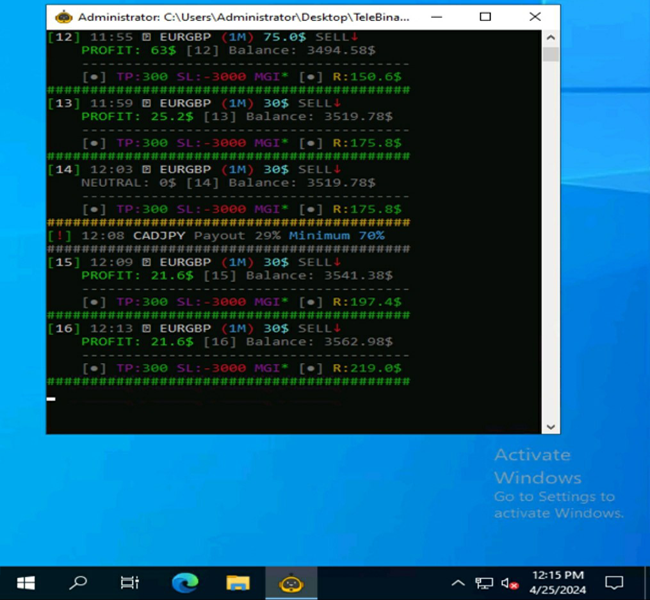Click the console window's title bar app icon

coord(63,17)
